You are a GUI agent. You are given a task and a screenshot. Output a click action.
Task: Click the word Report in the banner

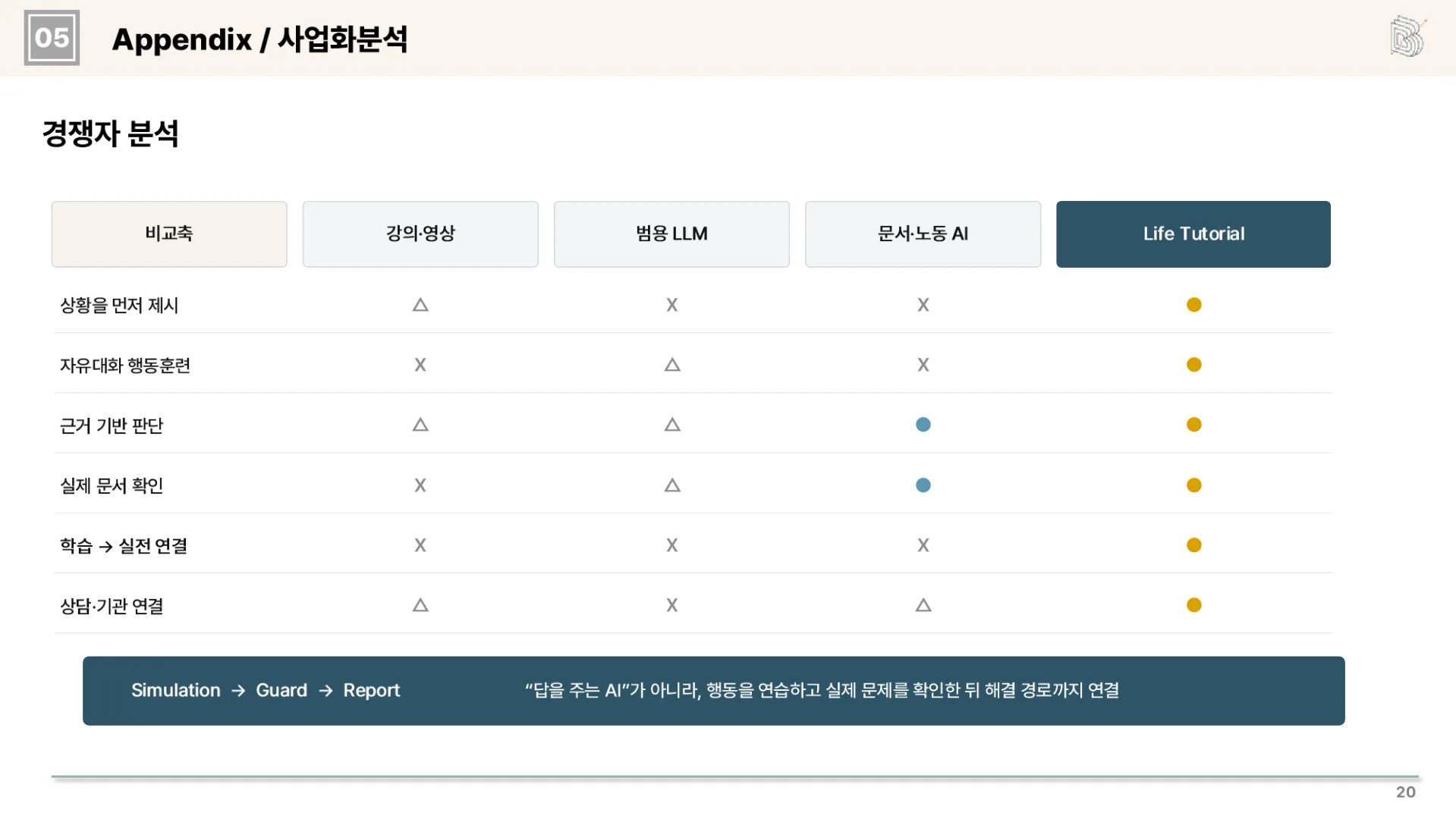(371, 690)
